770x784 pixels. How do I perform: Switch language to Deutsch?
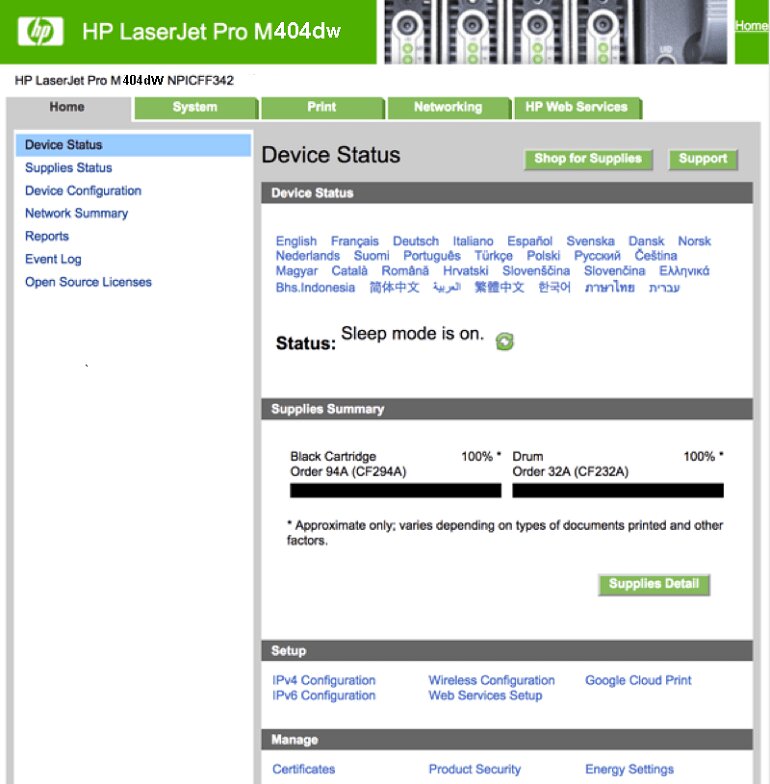point(416,241)
